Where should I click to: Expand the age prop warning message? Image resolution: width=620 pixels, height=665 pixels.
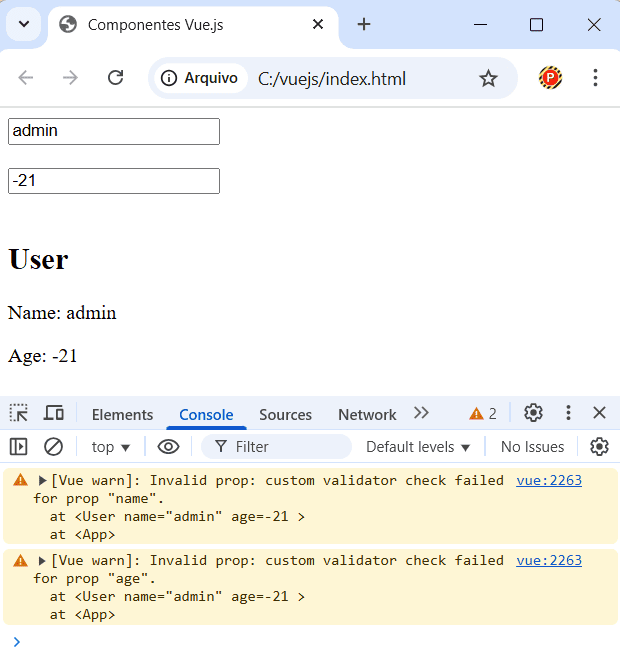tap(42, 561)
